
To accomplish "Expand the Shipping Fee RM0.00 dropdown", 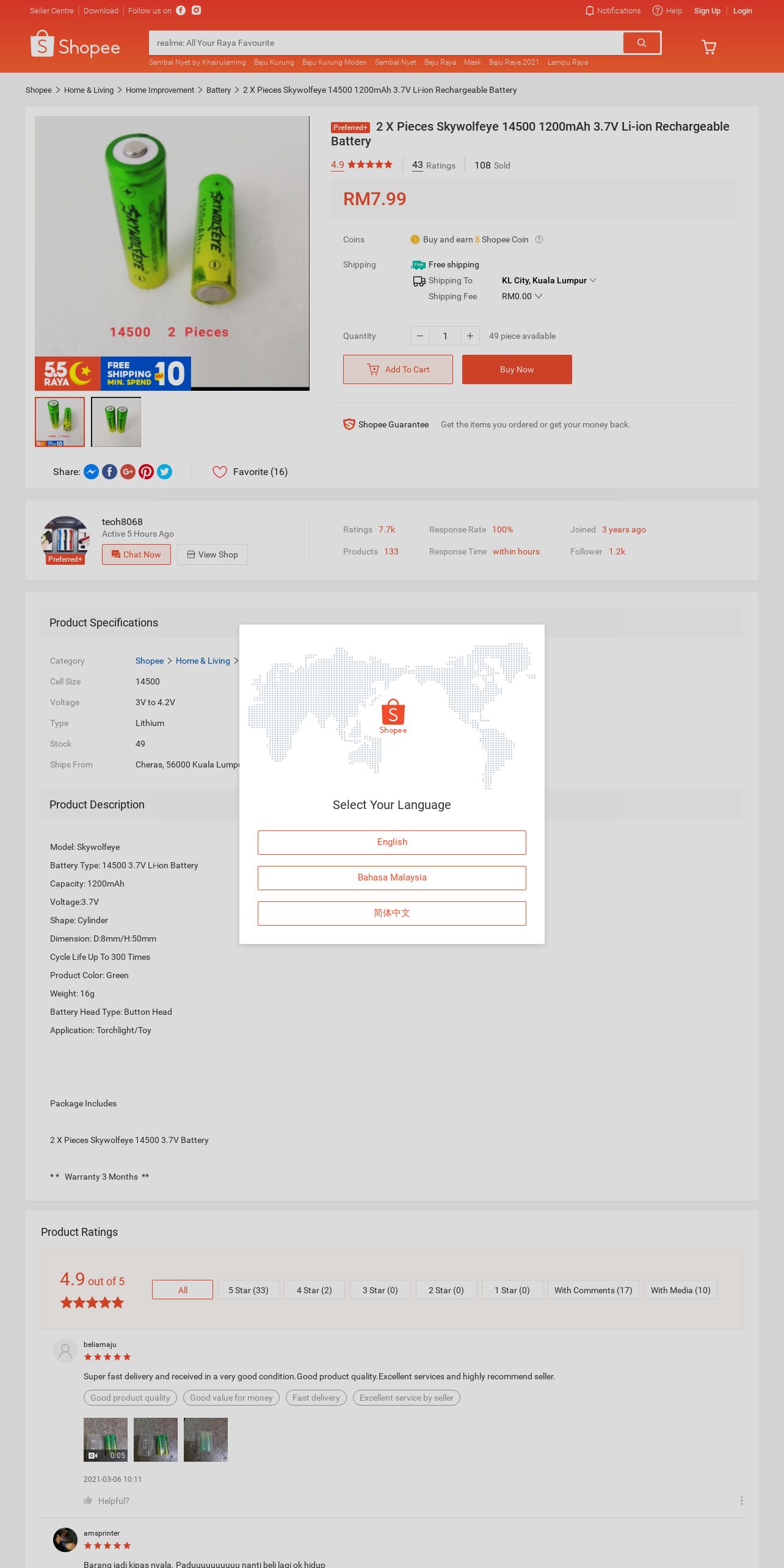I will point(522,296).
